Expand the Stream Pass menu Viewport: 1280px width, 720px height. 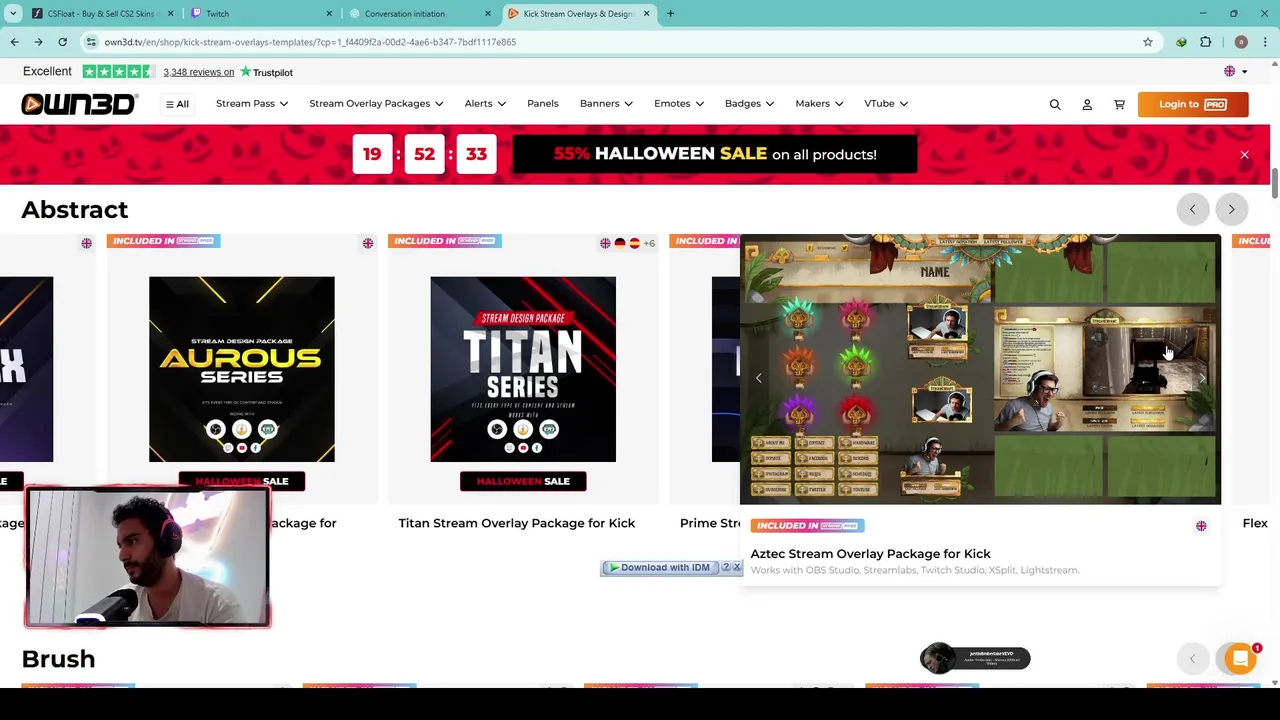[x=252, y=104]
